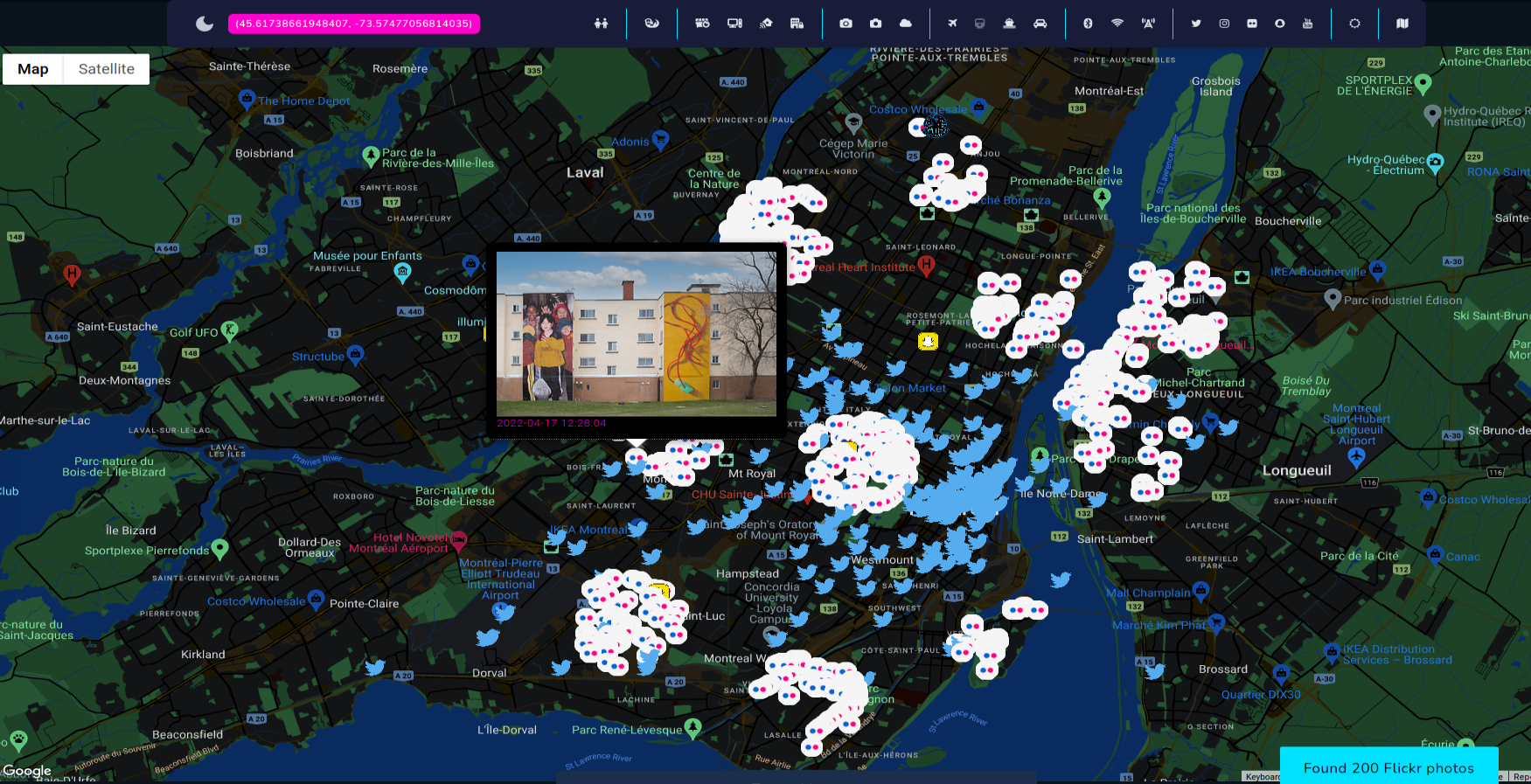1531x784 pixels.
Task: Click the Costco Wholesale pin near Pointe-Claire
Action: tap(316, 600)
